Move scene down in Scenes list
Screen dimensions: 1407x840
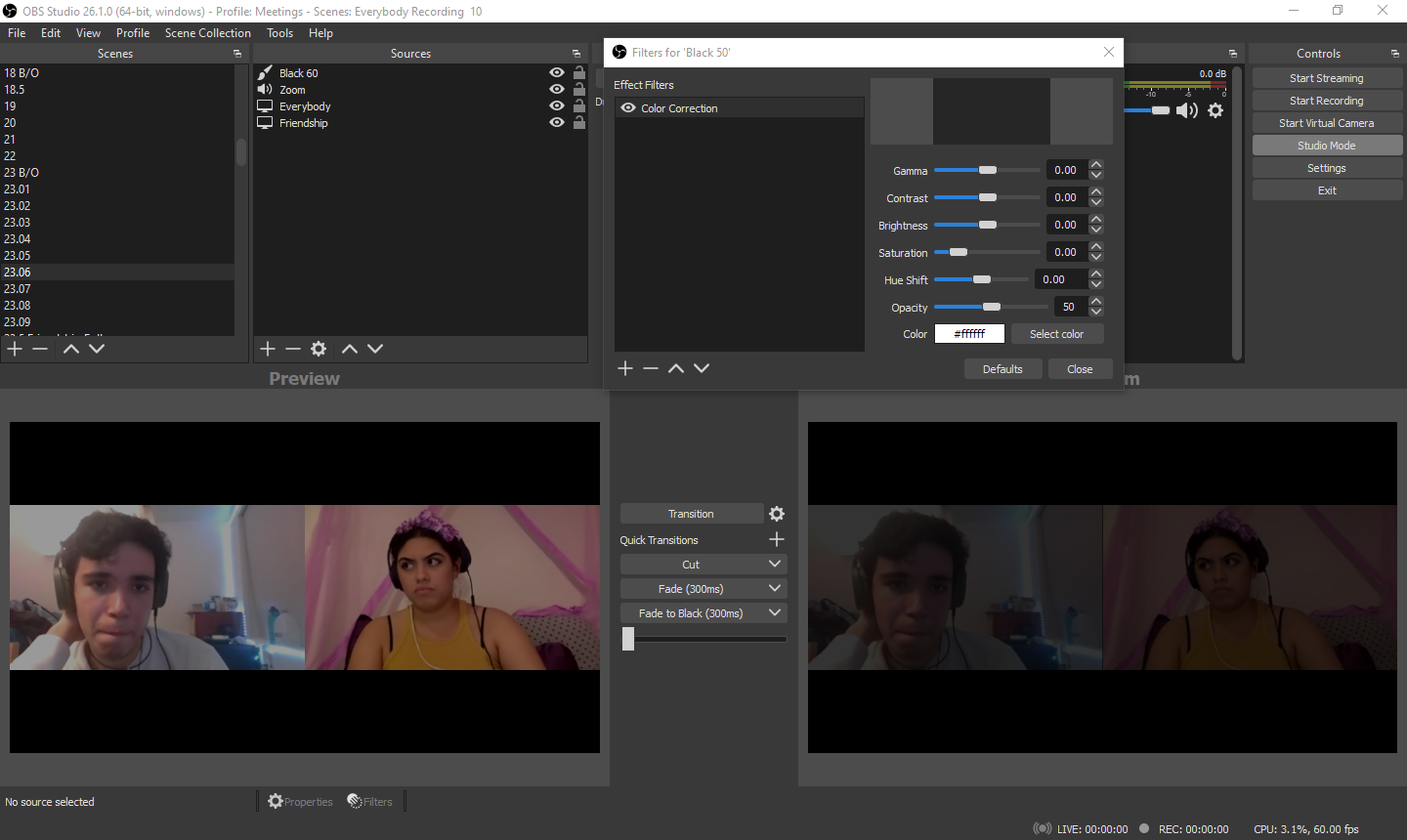pos(97,349)
